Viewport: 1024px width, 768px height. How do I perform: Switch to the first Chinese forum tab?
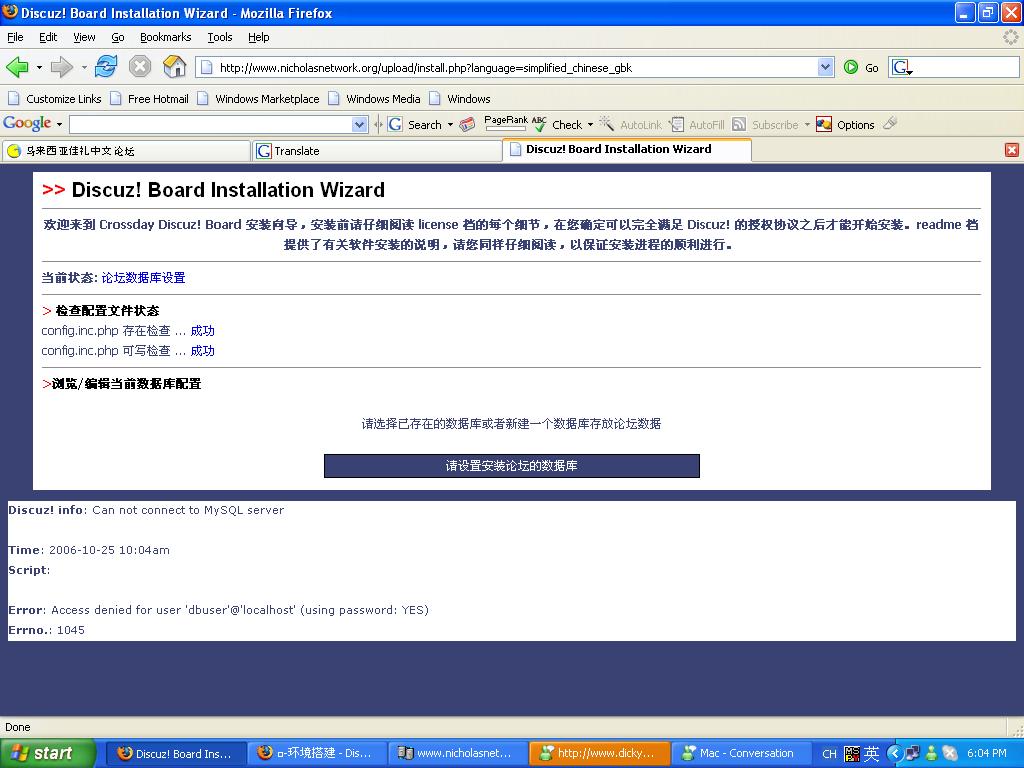point(125,151)
